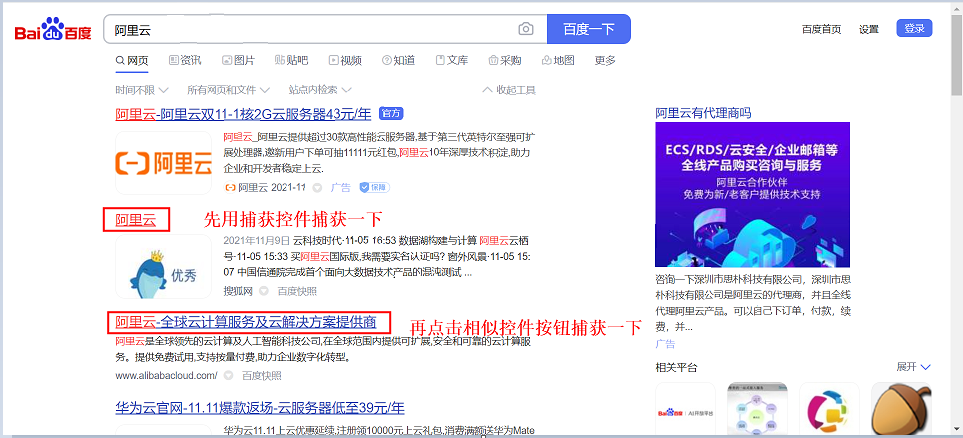Switch to the 视频 tab
963x438 pixels.
pyautogui.click(x=345, y=60)
